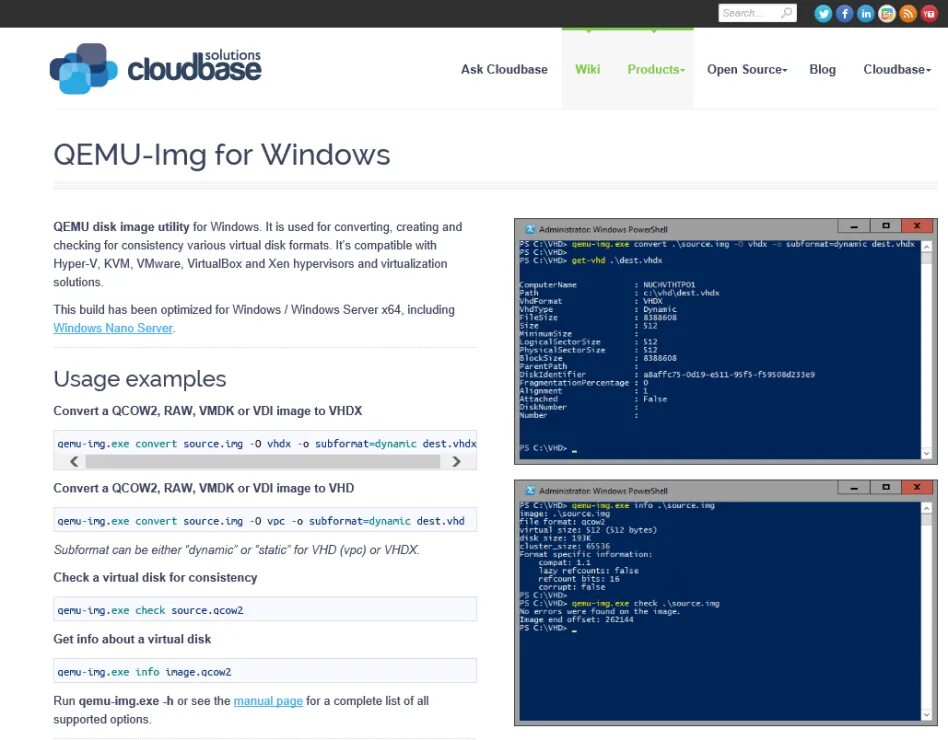This screenshot has width=948, height=740.
Task: Close the top PowerShell window
Action: point(917,226)
